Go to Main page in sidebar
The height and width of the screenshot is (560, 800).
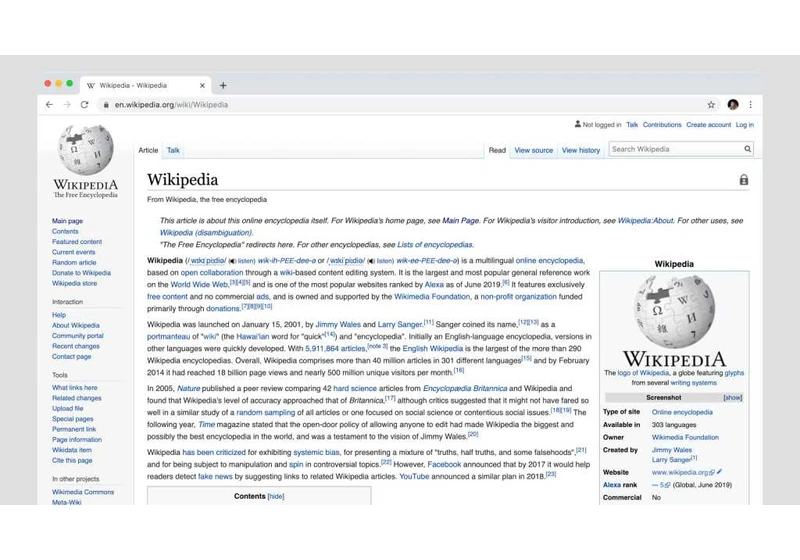67,221
